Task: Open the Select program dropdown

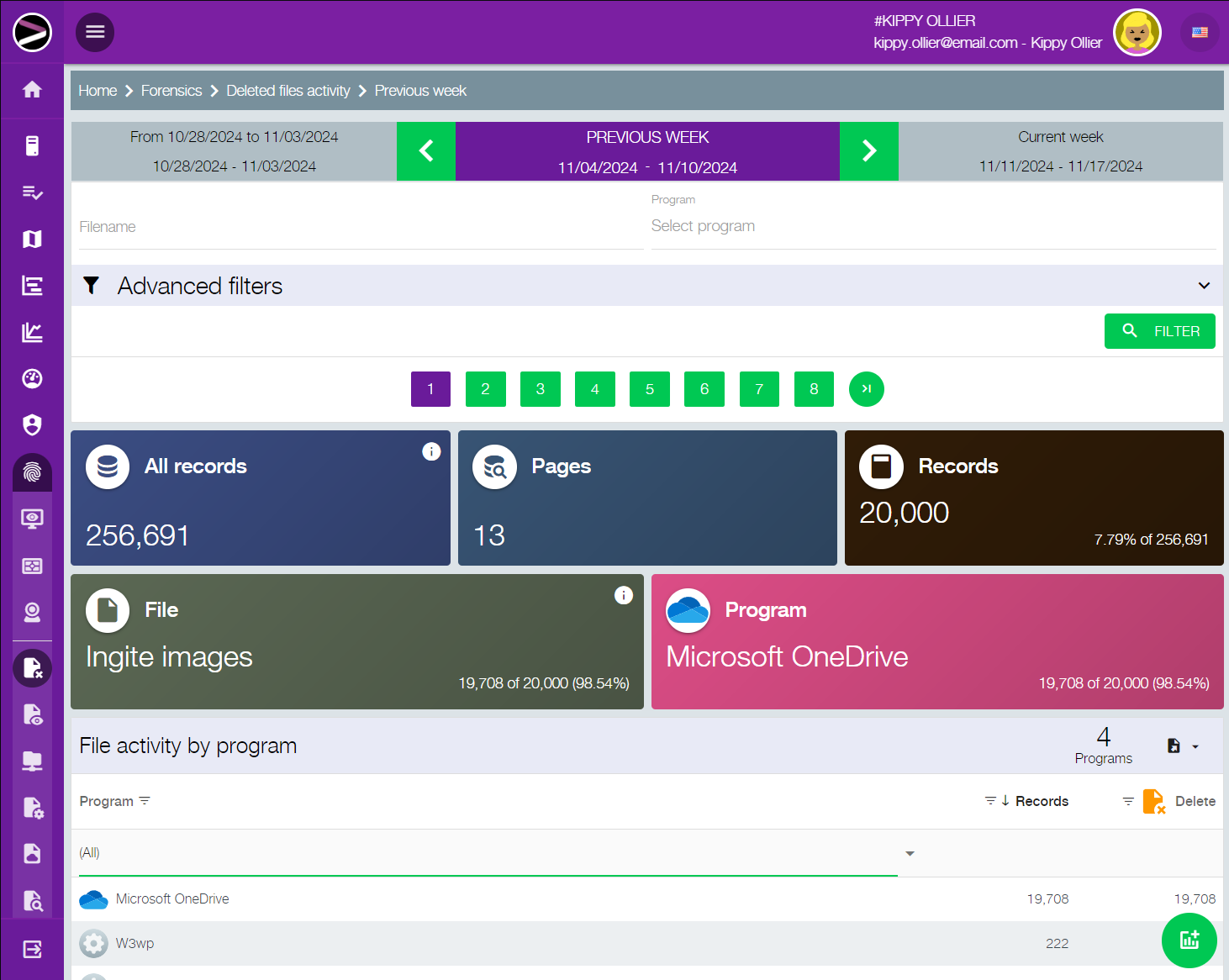Action: click(933, 226)
